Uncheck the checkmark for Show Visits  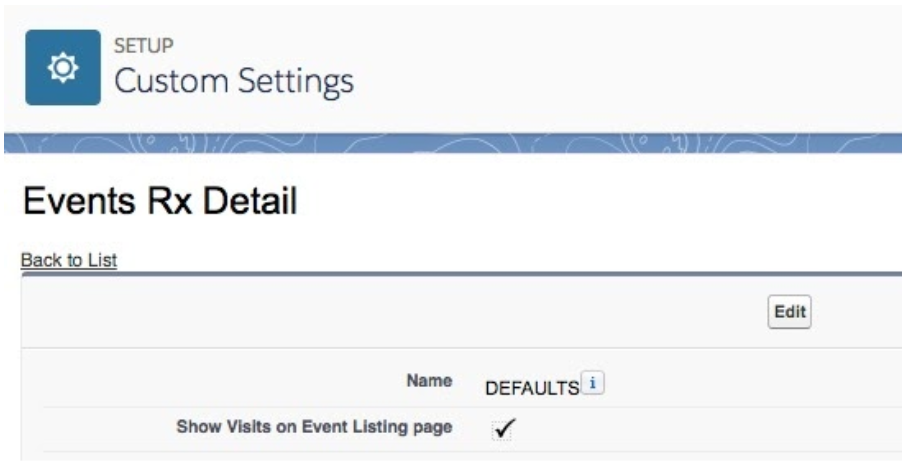click(502, 429)
